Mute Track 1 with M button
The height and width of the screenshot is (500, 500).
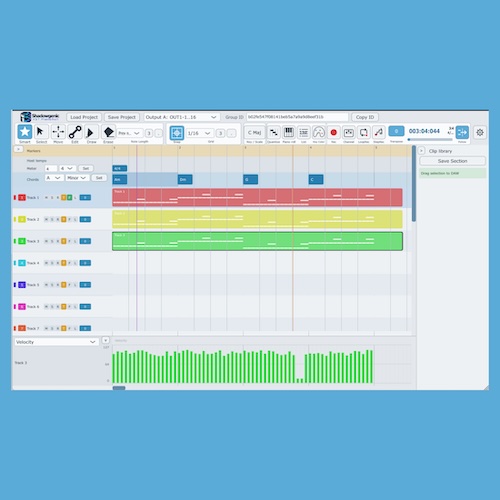[x=46, y=198]
